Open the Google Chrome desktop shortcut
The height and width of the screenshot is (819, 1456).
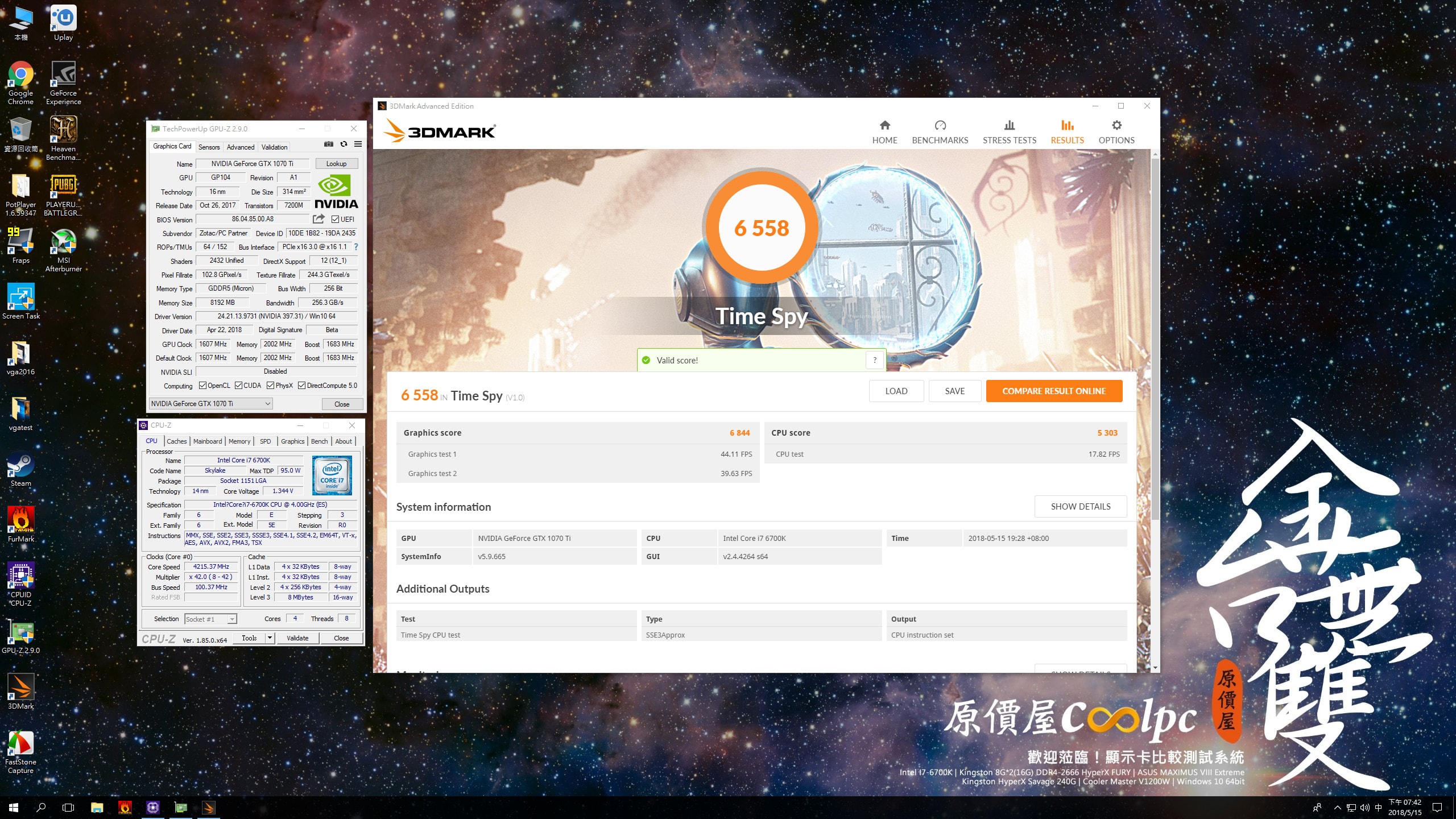[20, 83]
